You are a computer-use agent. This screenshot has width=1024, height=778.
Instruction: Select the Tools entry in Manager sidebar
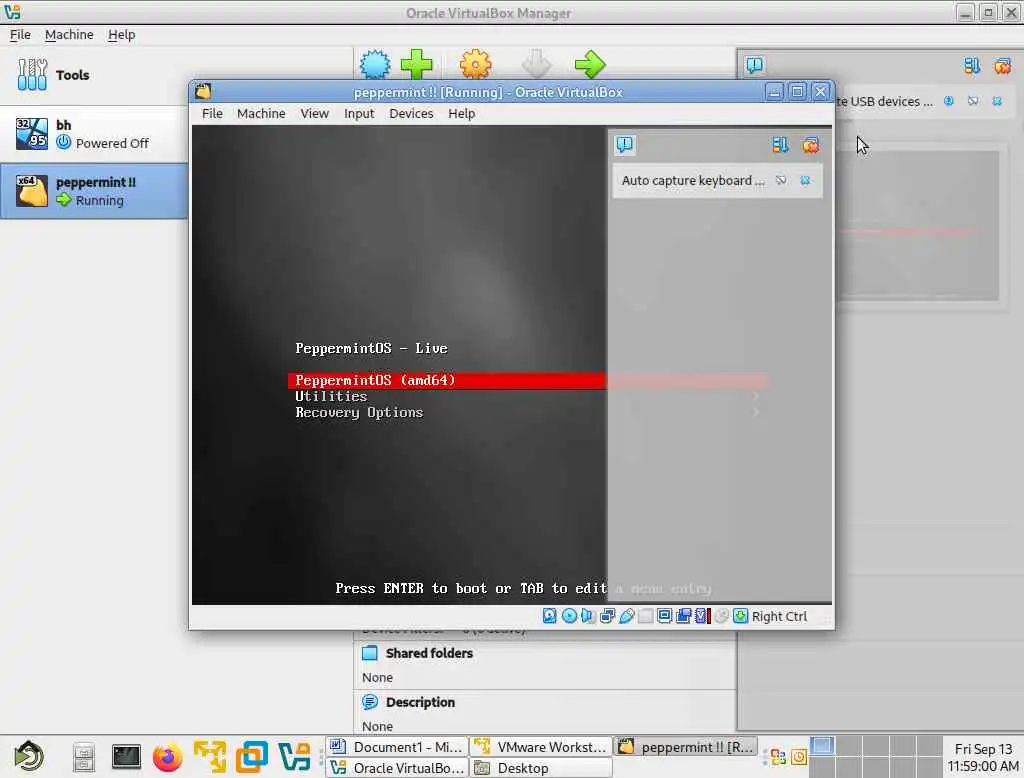(94, 75)
